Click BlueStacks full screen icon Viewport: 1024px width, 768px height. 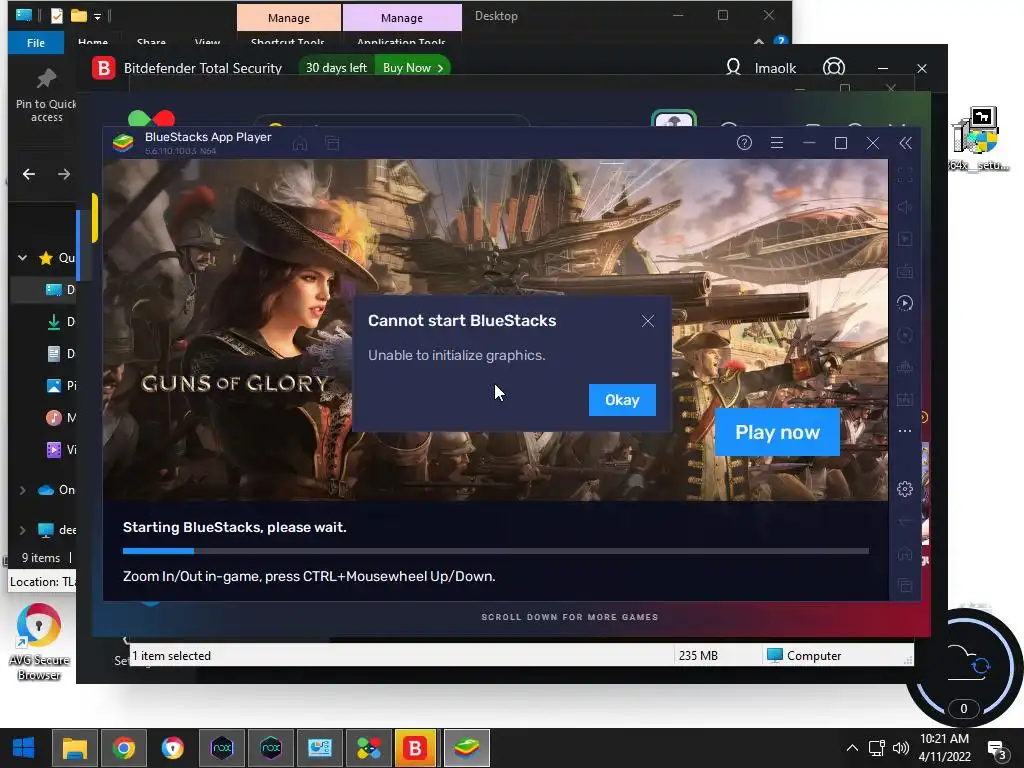tap(904, 175)
